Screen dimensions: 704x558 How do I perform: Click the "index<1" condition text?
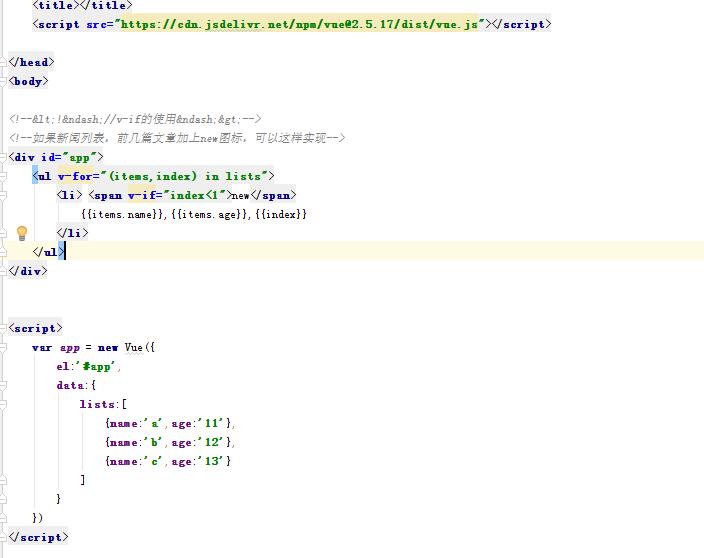[194, 195]
